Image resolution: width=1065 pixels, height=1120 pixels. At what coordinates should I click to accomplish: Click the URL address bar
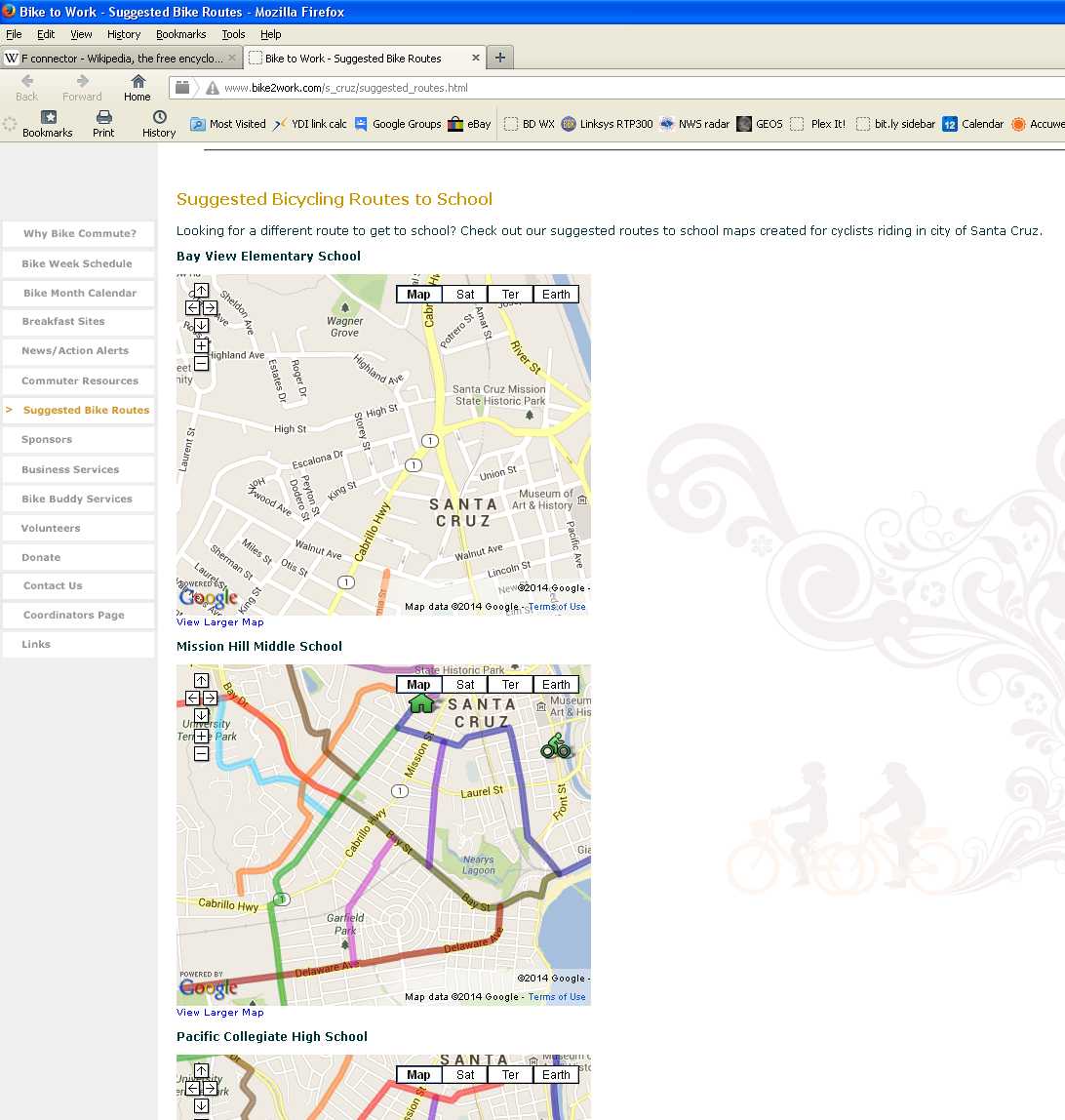[585, 88]
